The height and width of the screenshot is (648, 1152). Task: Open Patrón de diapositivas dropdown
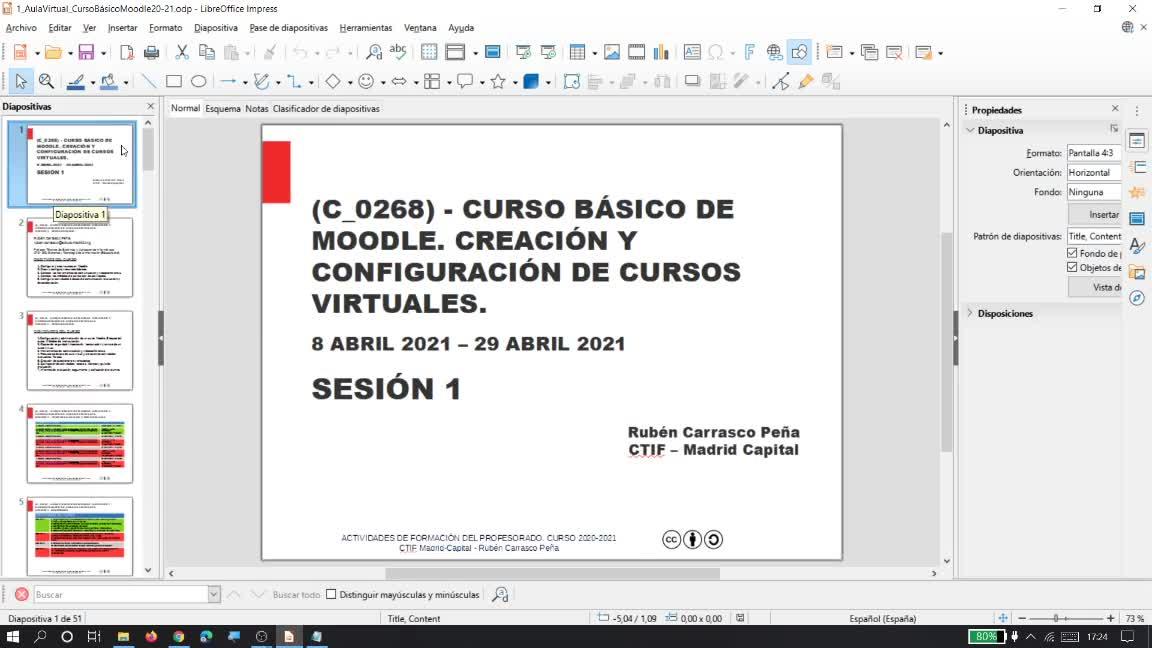tap(1094, 237)
